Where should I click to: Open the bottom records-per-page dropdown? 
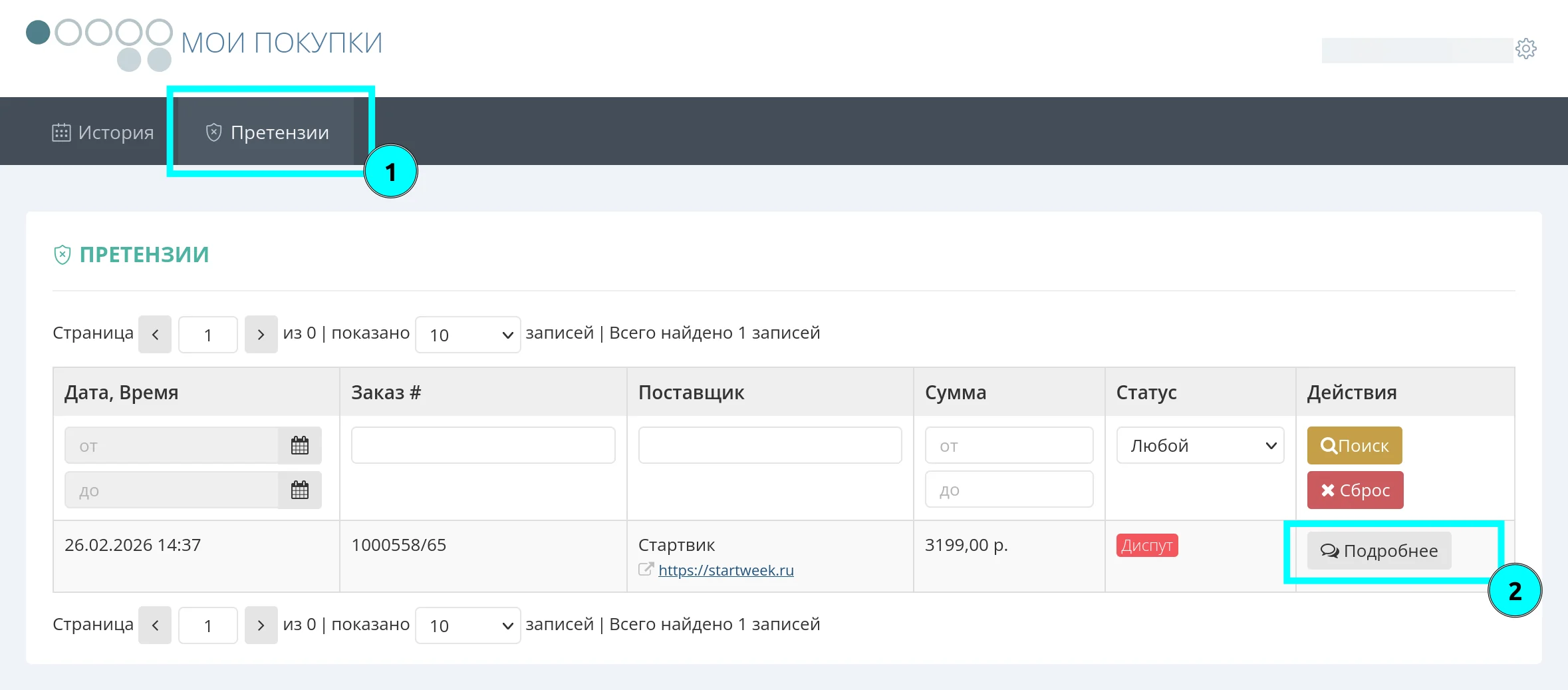tap(467, 625)
